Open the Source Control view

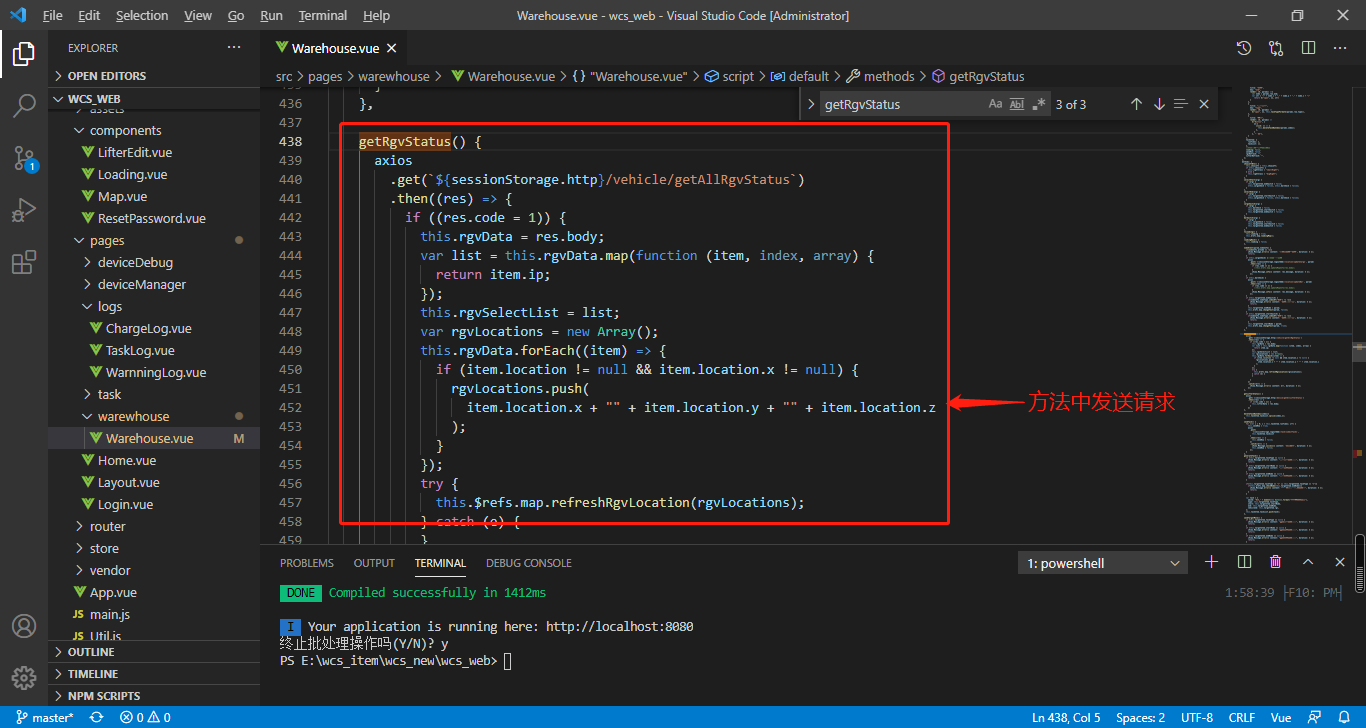pyautogui.click(x=24, y=158)
